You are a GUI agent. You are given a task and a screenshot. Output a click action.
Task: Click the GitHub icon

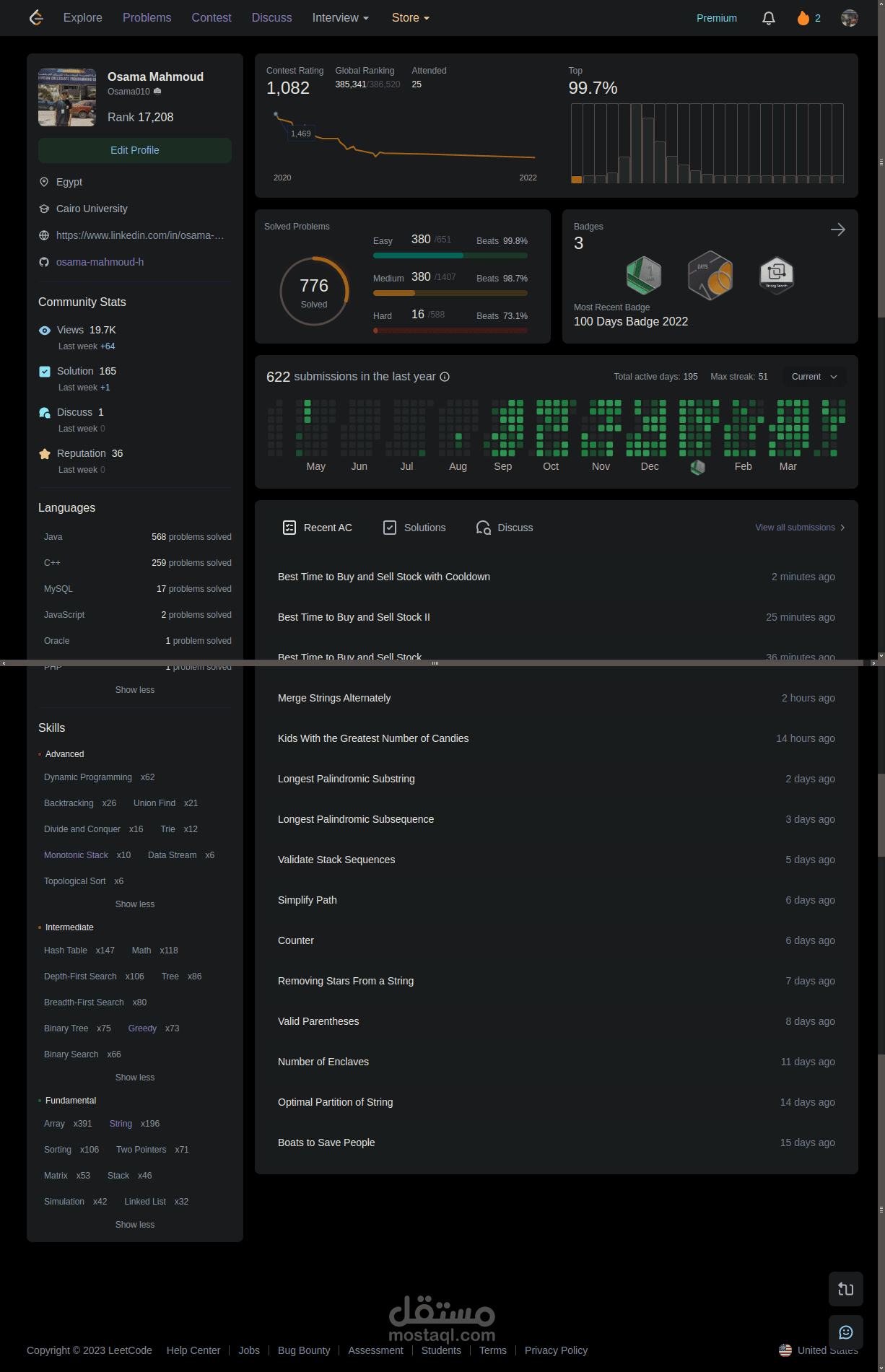44,262
